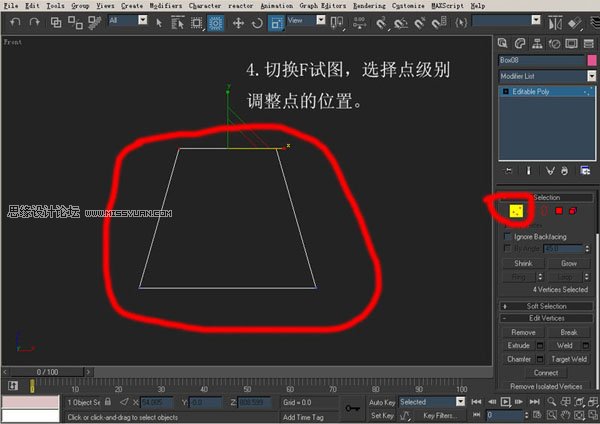
Task: Click the Play Animation button
Action: (x=505, y=402)
